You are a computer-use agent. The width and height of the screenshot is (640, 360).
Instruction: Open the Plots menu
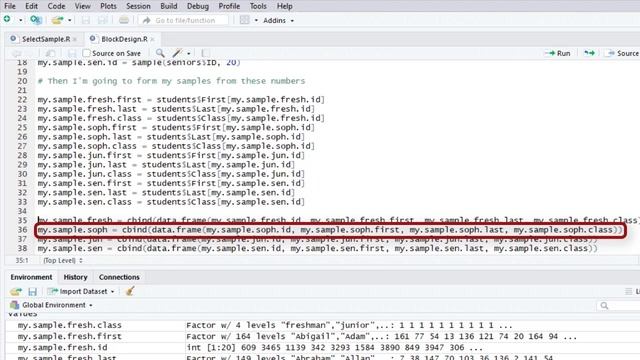point(108,6)
